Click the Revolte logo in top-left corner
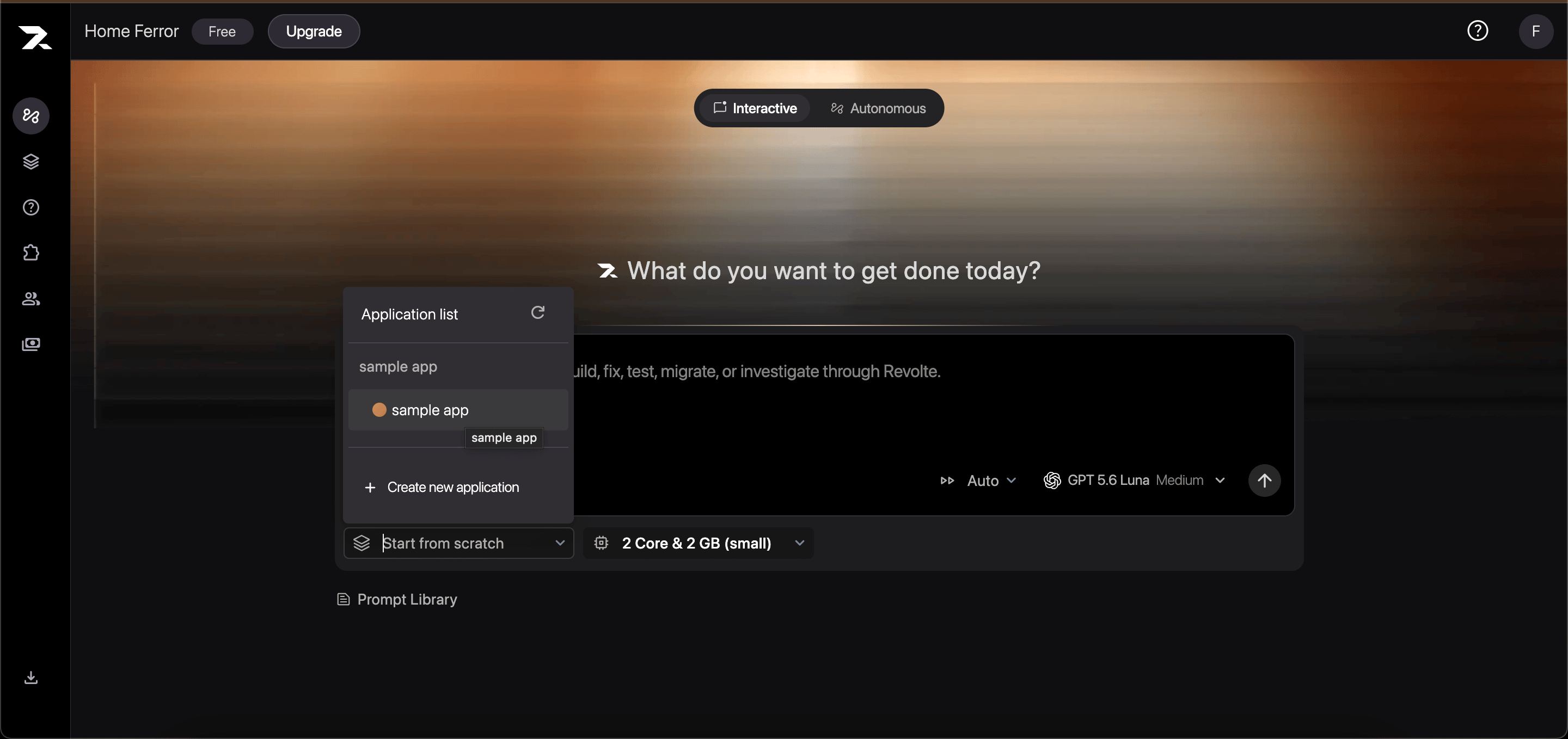The image size is (1568, 739). coord(35,37)
